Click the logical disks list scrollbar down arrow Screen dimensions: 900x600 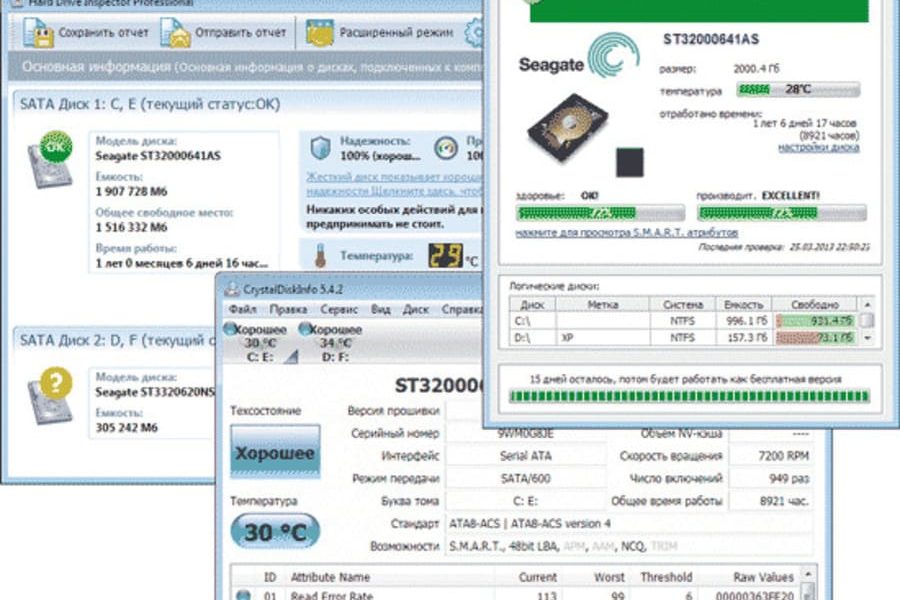867,339
